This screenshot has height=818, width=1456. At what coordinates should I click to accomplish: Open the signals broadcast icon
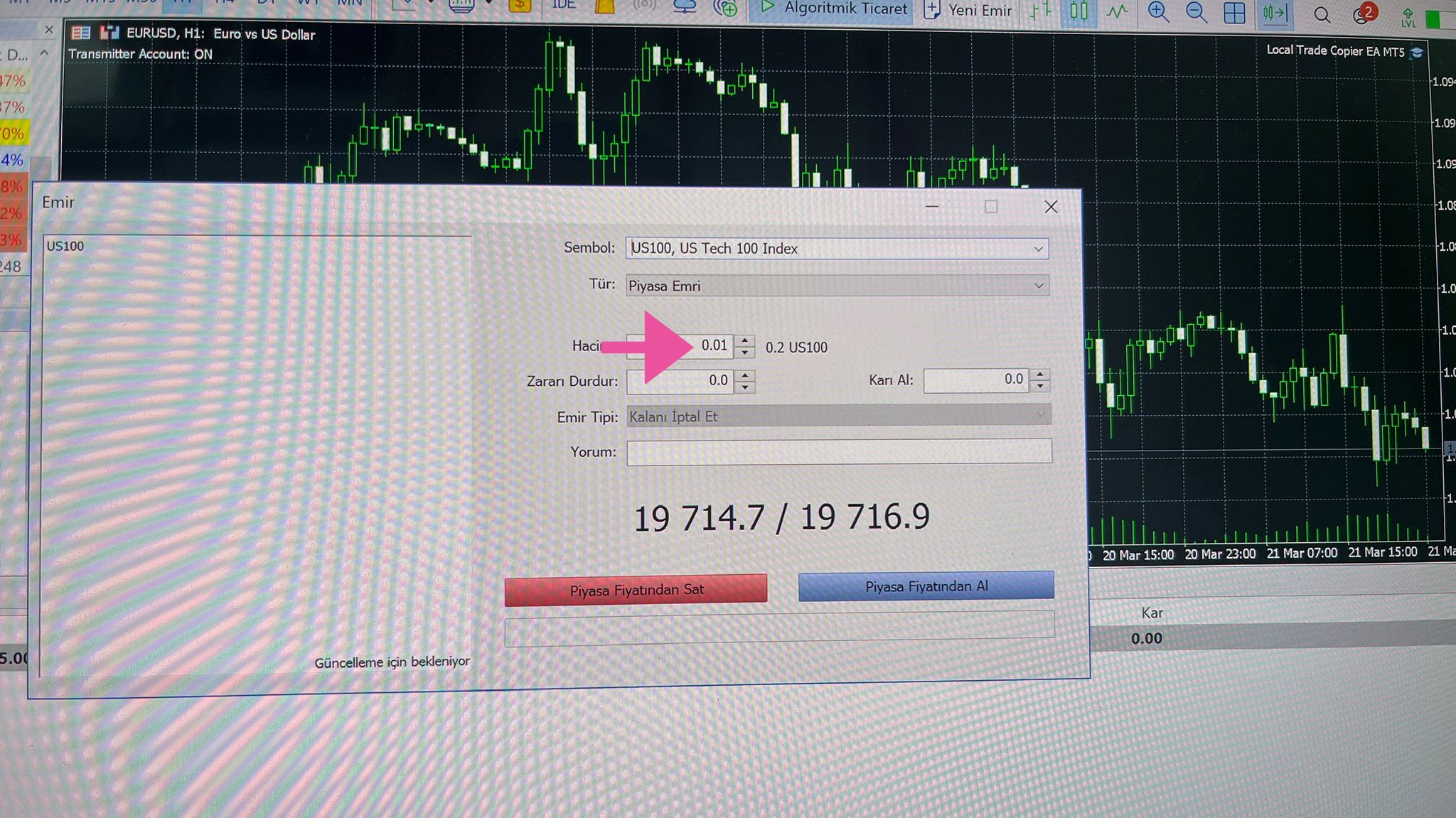pos(644,6)
